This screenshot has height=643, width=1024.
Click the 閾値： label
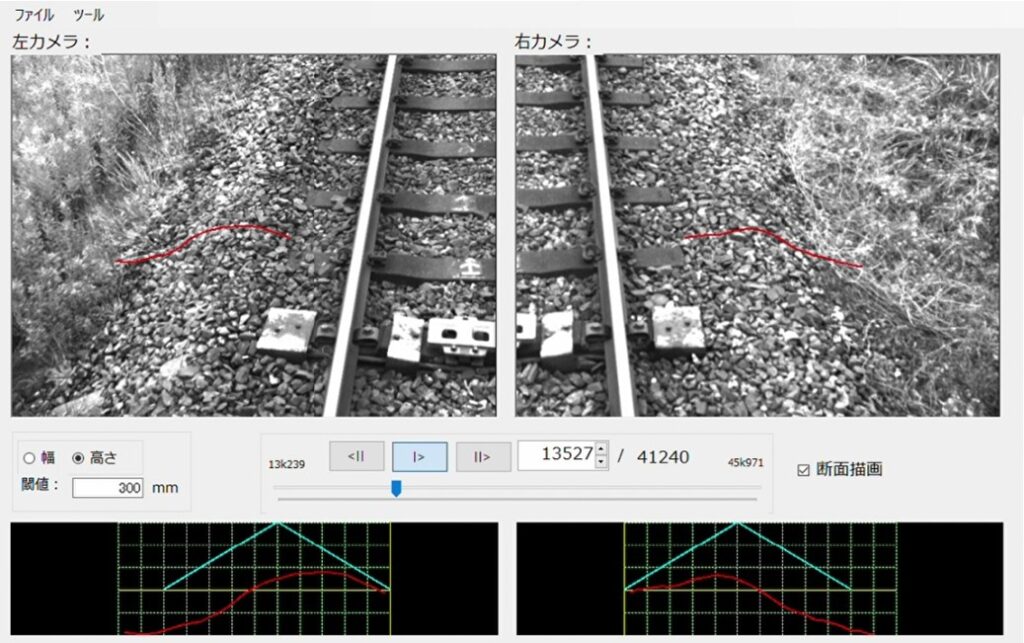[40, 485]
